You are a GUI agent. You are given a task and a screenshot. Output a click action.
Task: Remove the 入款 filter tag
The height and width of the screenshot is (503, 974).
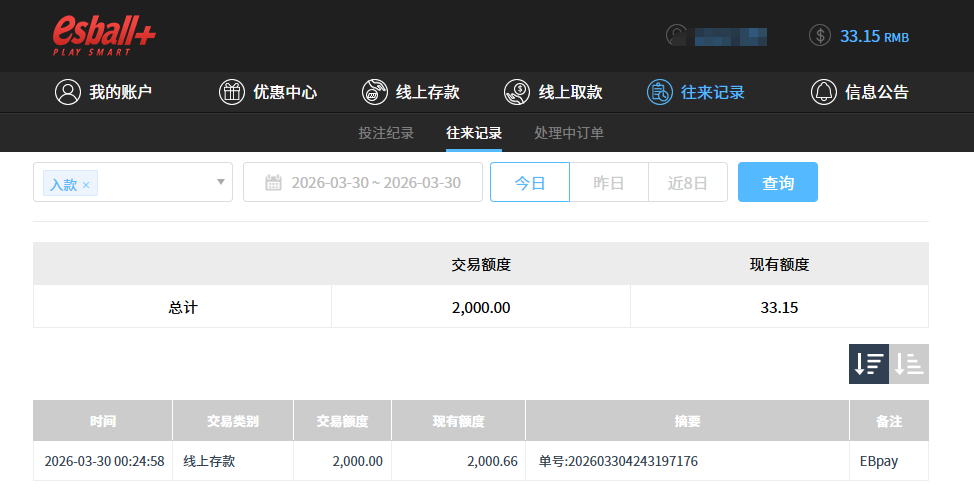[x=86, y=184]
